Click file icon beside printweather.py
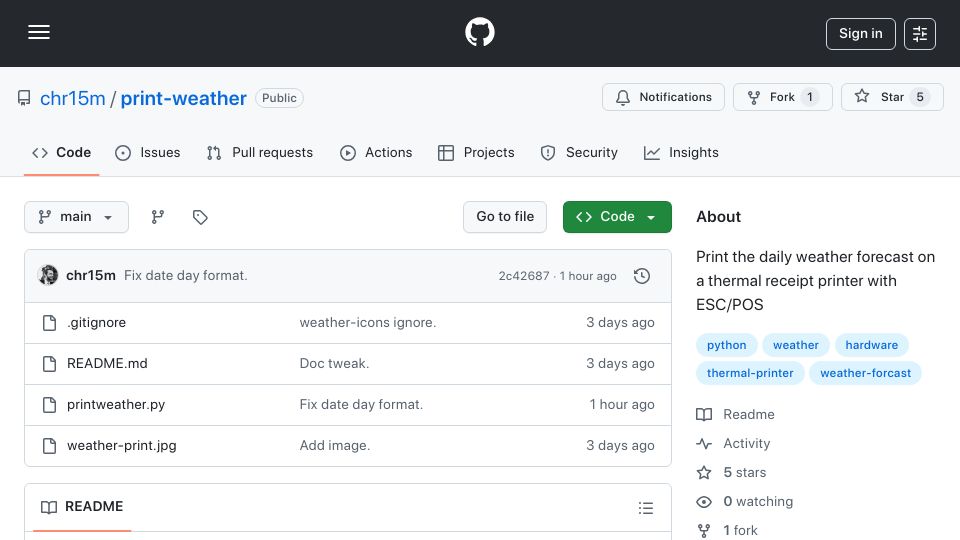This screenshot has width=960, height=540. pyautogui.click(x=50, y=405)
